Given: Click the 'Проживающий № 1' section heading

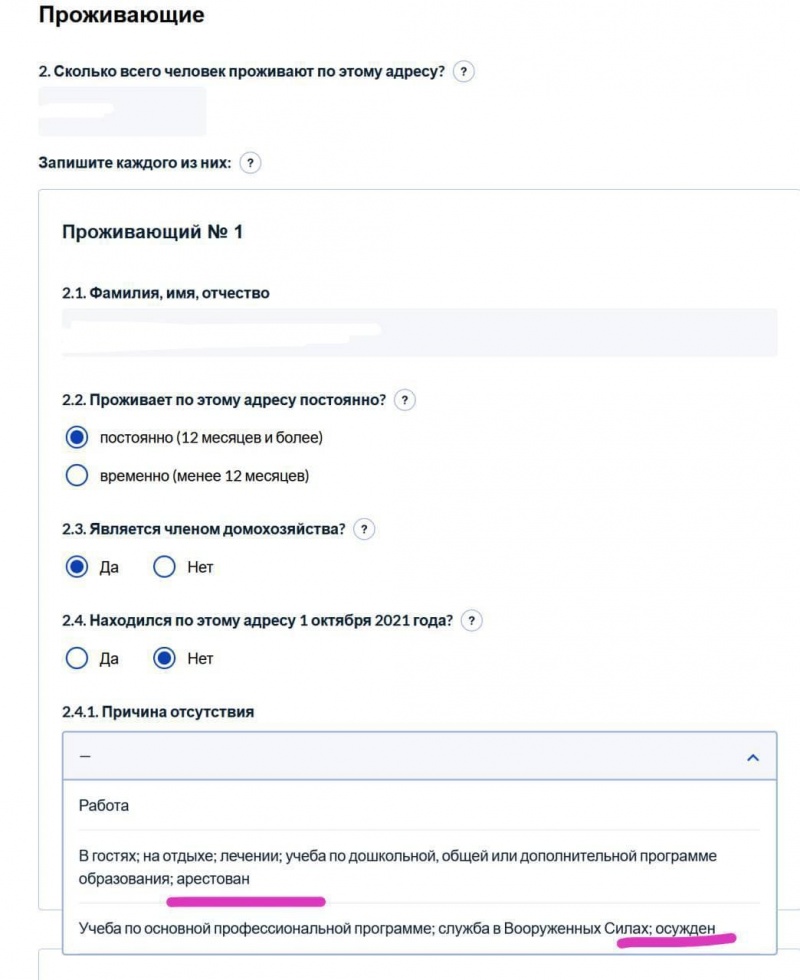Looking at the screenshot, I should tap(152, 232).
